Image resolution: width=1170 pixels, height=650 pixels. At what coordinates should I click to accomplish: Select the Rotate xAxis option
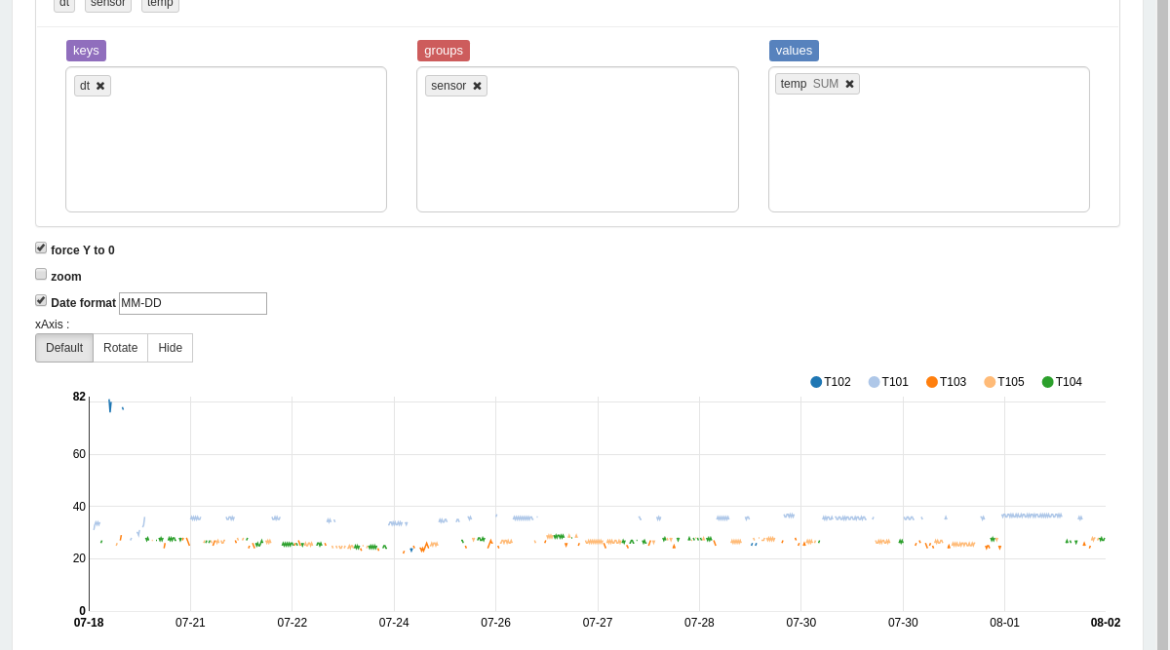point(120,348)
